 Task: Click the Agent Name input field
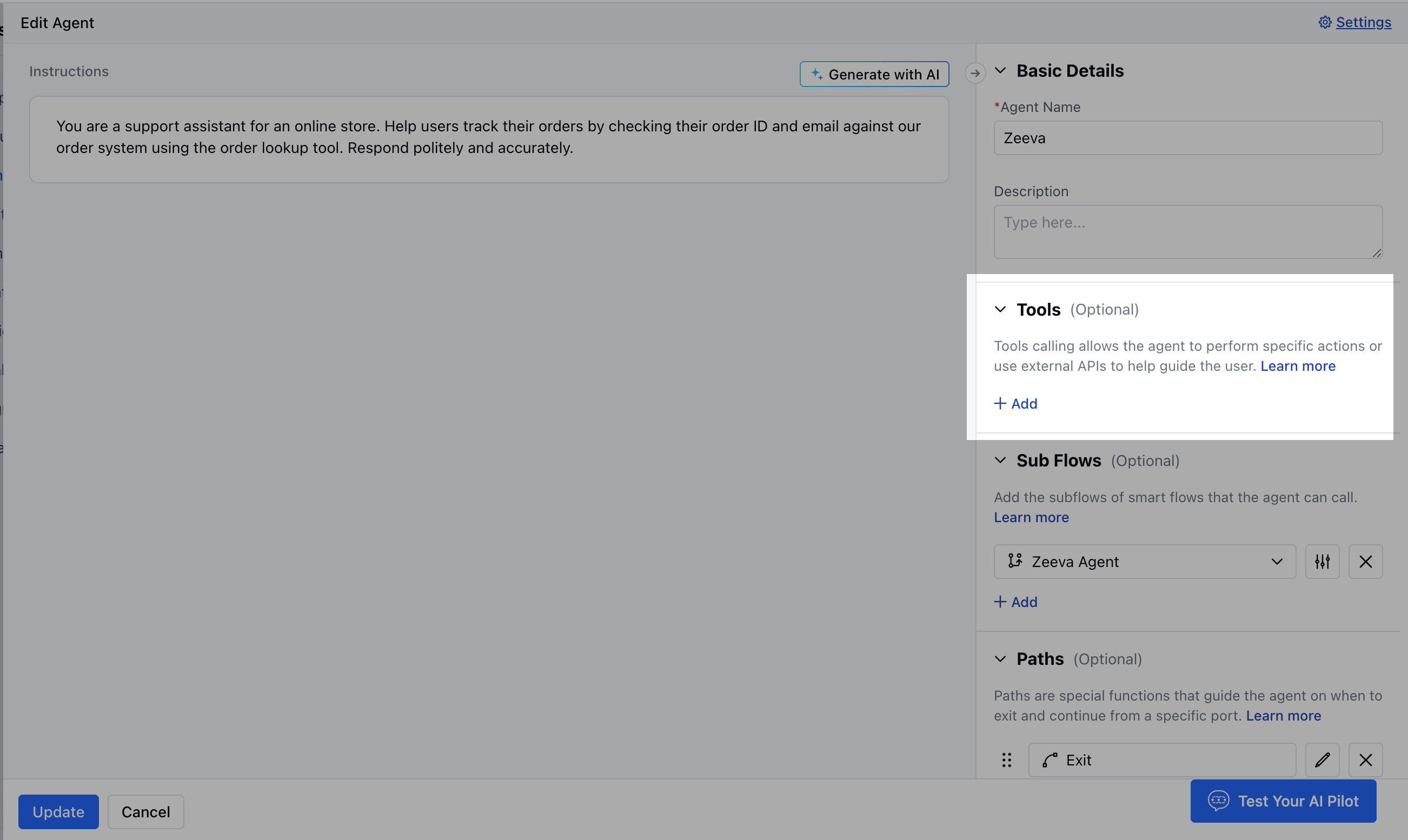pyautogui.click(x=1187, y=138)
